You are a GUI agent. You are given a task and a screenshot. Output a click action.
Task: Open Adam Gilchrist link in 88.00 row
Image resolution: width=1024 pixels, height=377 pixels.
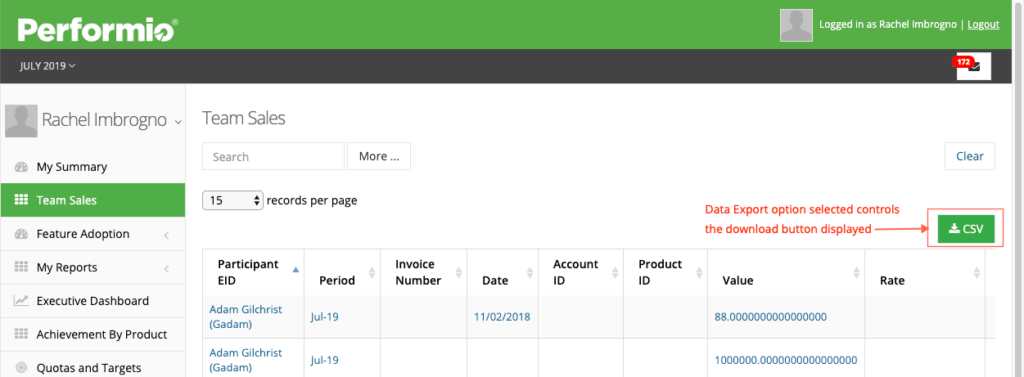coord(246,316)
